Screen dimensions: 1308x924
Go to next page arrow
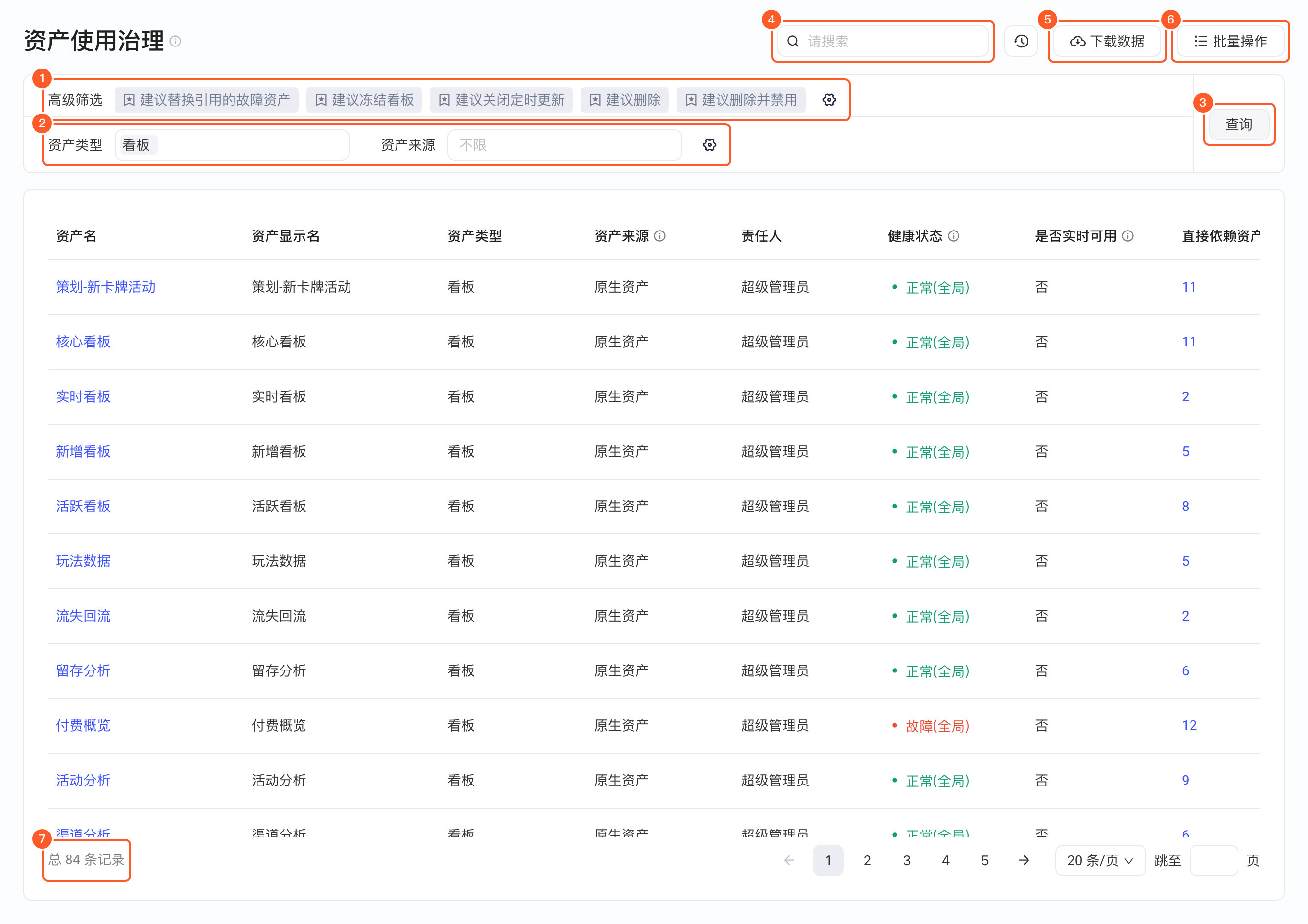pyautogui.click(x=1024, y=860)
